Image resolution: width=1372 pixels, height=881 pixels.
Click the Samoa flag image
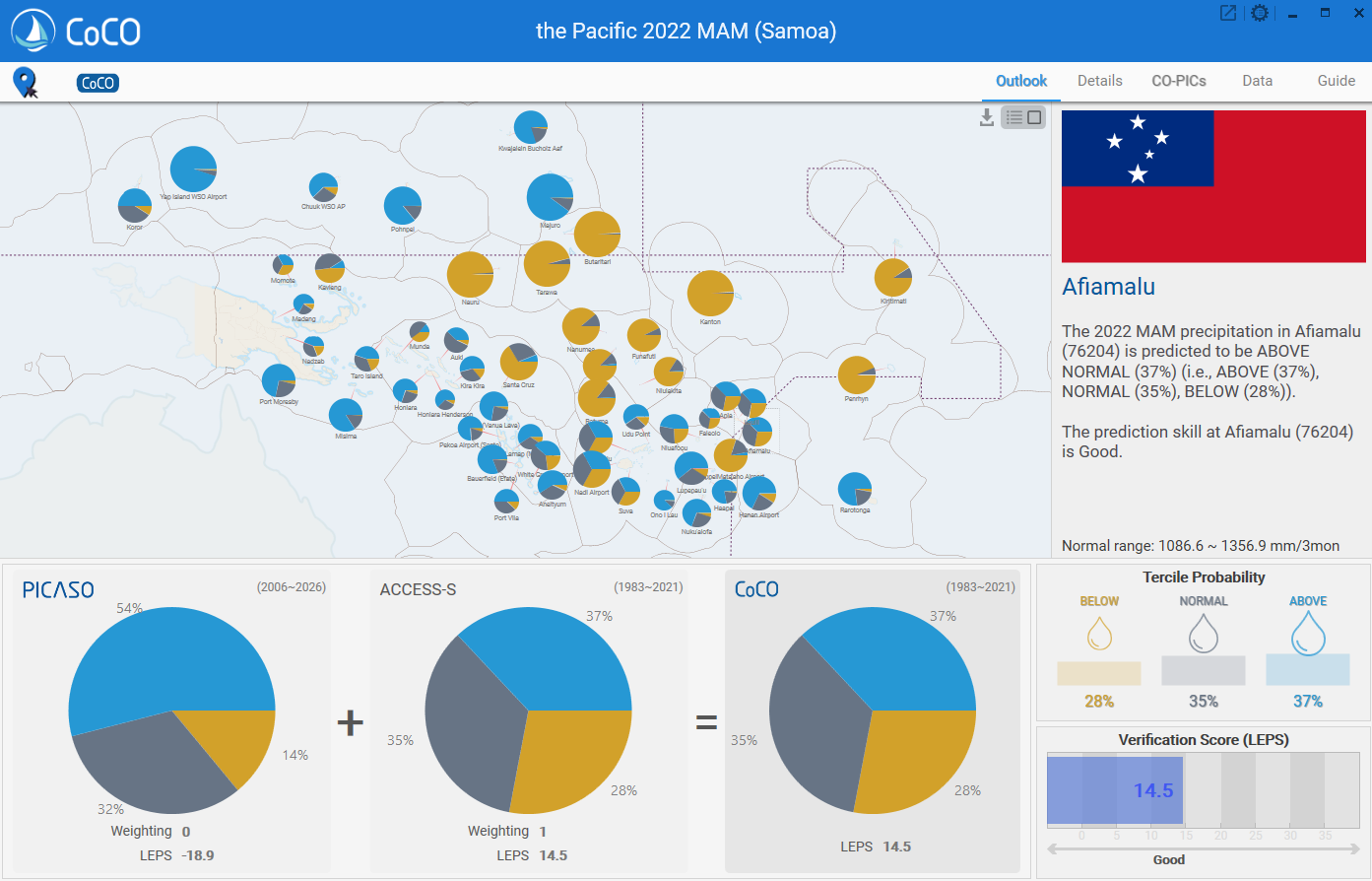pos(1212,186)
